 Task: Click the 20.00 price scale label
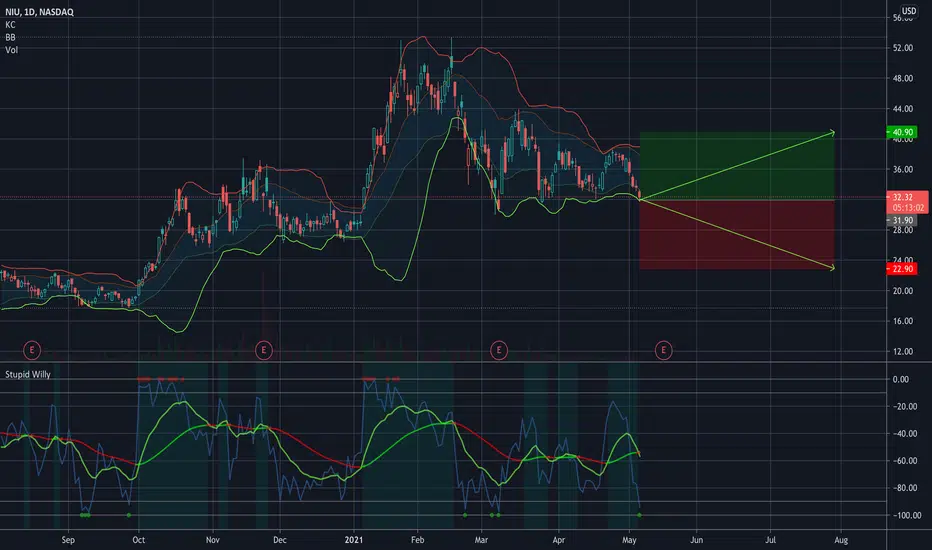[x=903, y=291]
